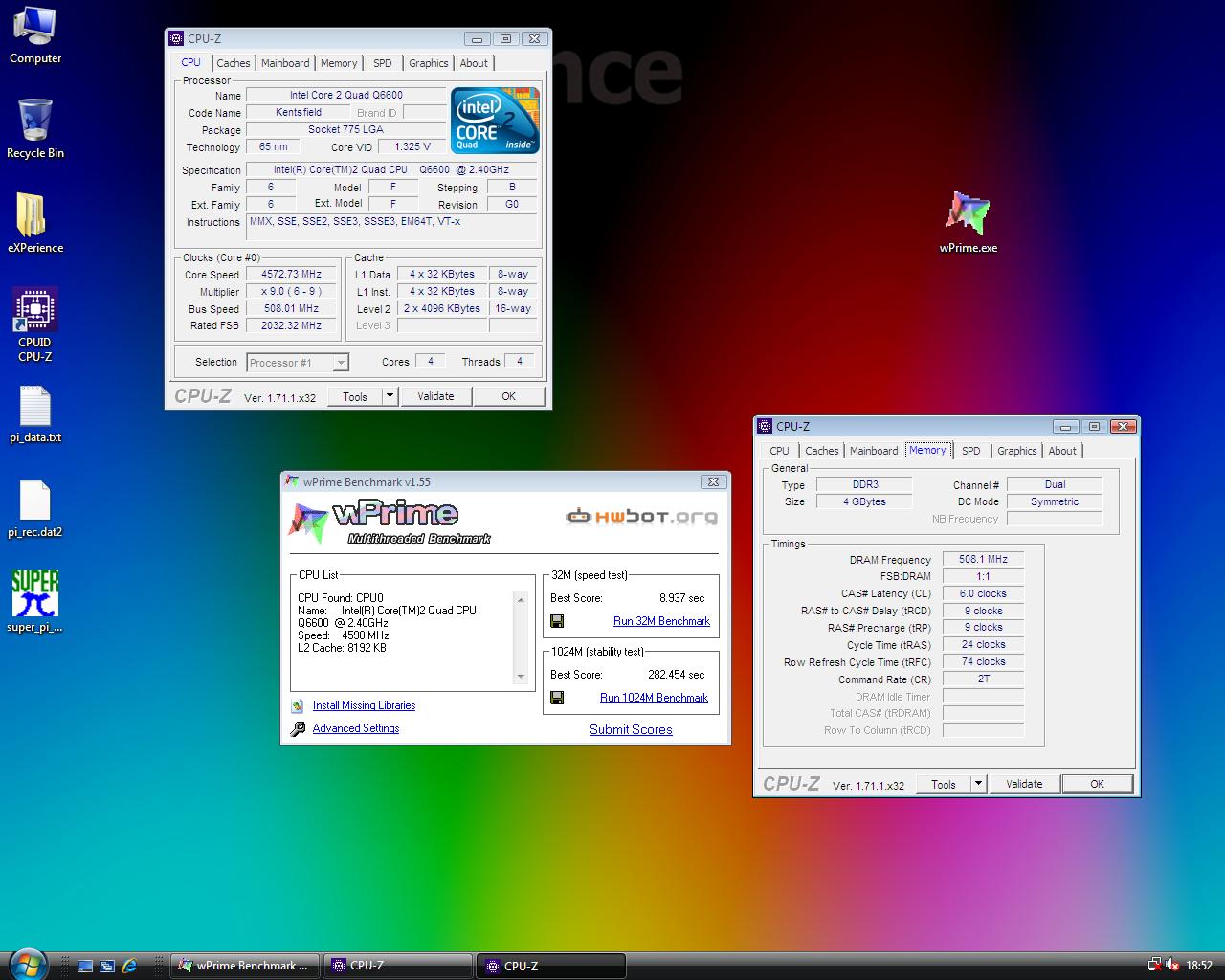Click the DRAM Frequency 508.1 MHz value

click(983, 559)
